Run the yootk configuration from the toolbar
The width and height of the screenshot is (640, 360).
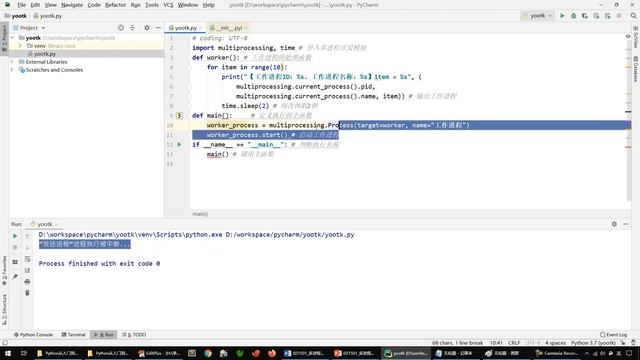(x=562, y=16)
